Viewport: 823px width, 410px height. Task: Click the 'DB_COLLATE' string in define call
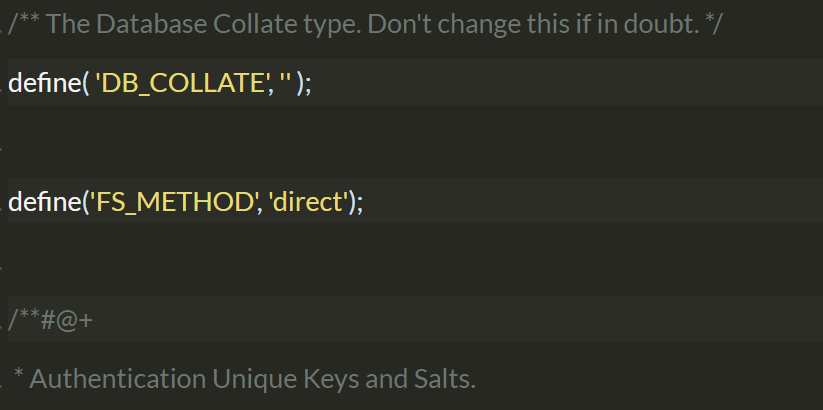coord(183,83)
